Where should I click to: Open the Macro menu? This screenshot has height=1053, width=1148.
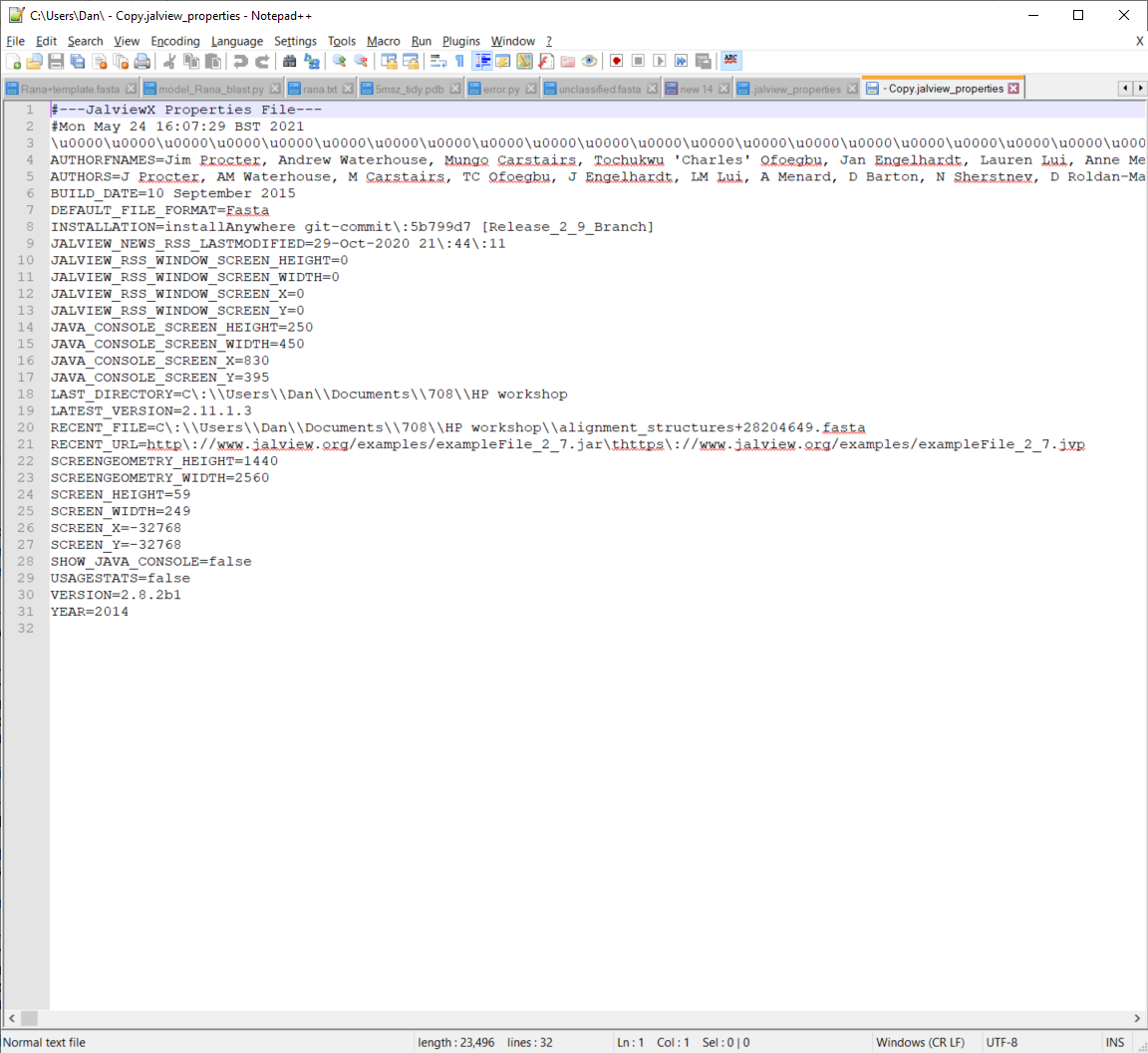(x=383, y=41)
